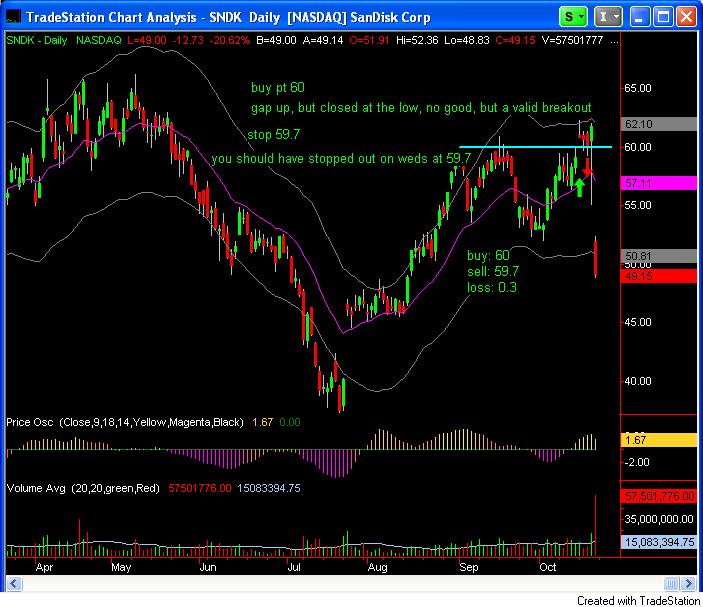Click the 'A=49.14' ask status value
Viewport: 703px width, 607px height.
(x=323, y=40)
